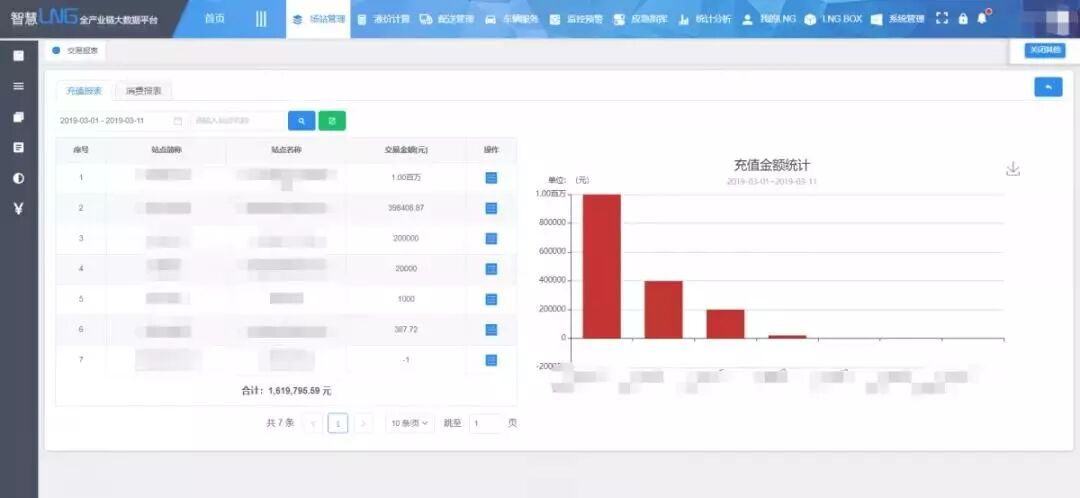Click the 交易金额(元) column header
This screenshot has height=498, width=1080.
click(x=406, y=149)
